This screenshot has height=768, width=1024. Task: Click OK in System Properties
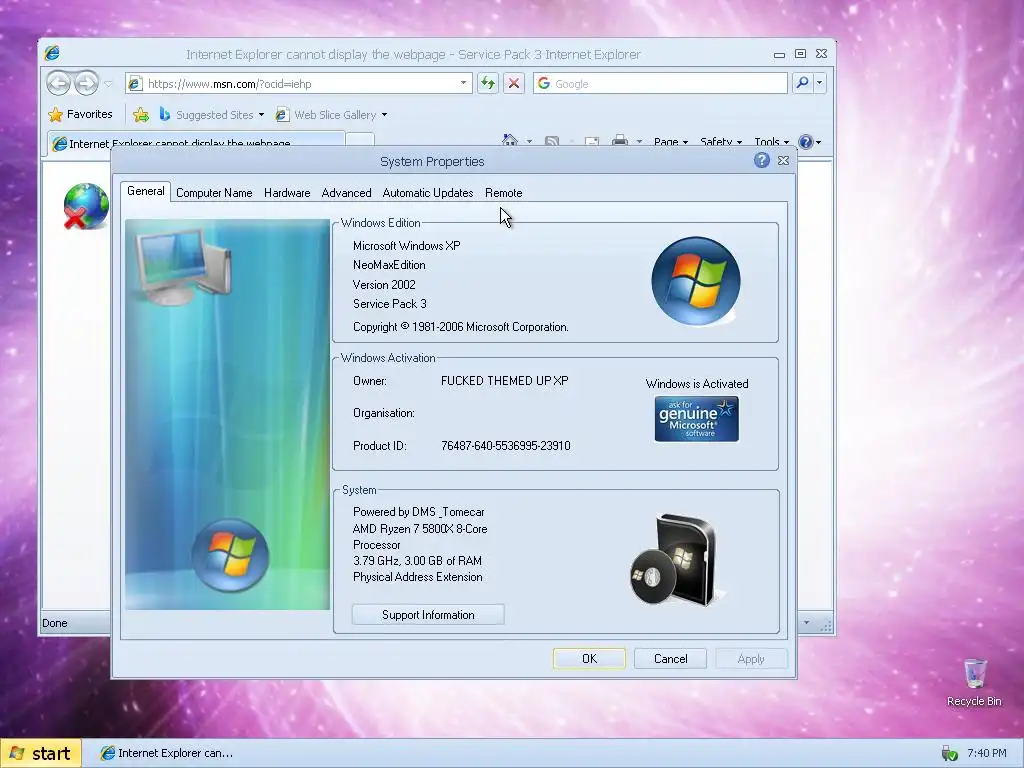[x=589, y=659]
